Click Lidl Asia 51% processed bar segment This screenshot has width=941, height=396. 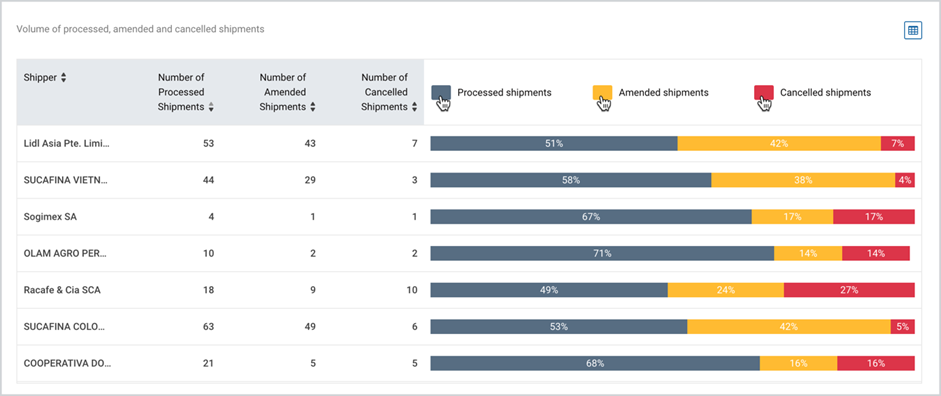(554, 143)
